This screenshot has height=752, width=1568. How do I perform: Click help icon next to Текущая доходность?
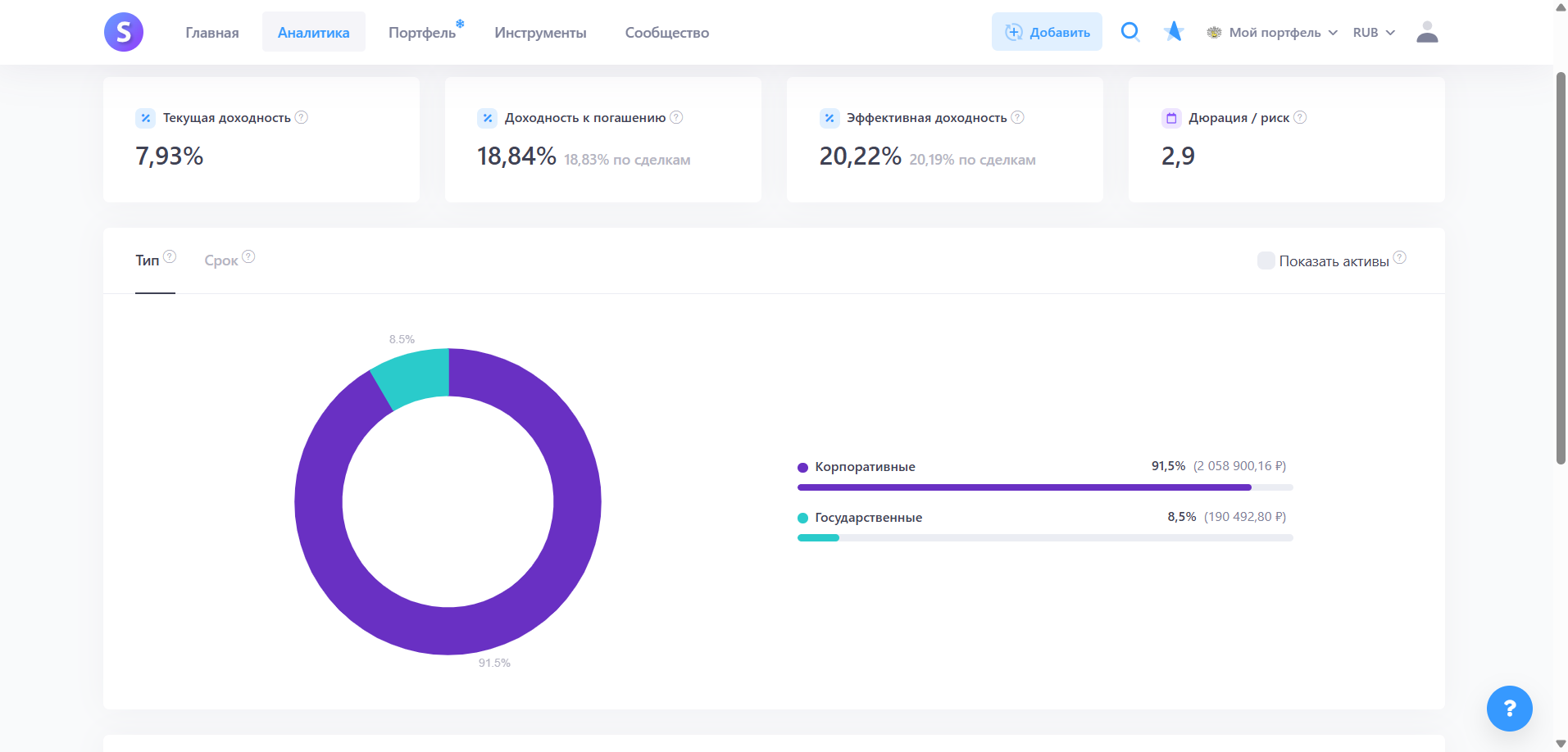click(302, 117)
